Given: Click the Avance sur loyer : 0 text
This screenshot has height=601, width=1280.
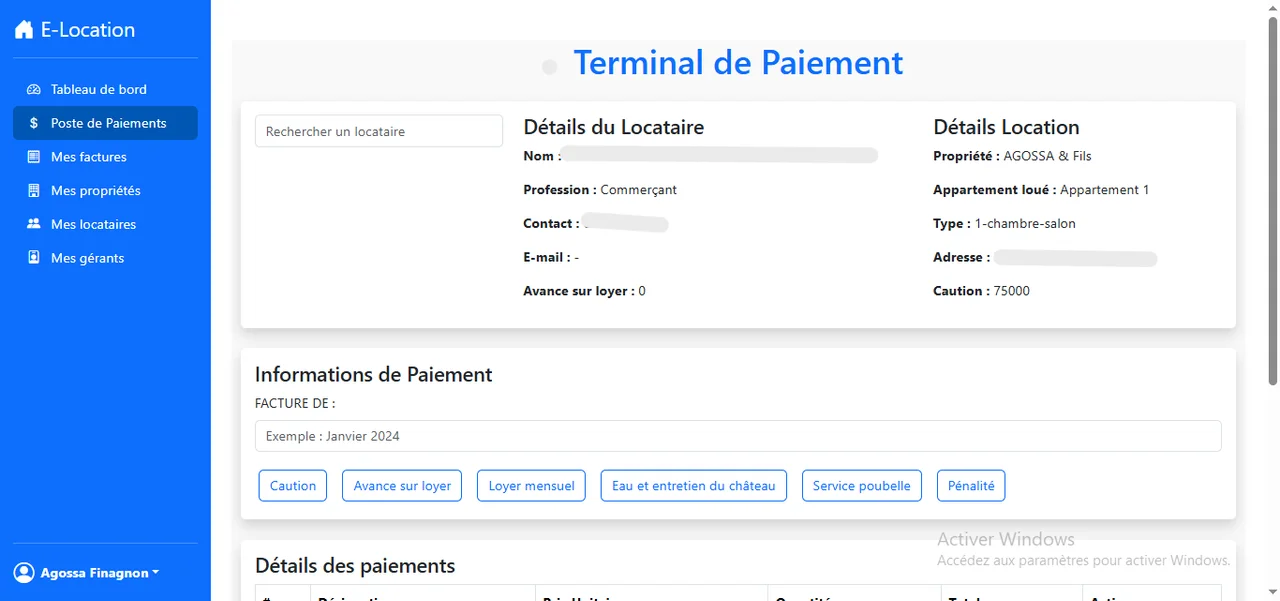Looking at the screenshot, I should pyautogui.click(x=584, y=291).
